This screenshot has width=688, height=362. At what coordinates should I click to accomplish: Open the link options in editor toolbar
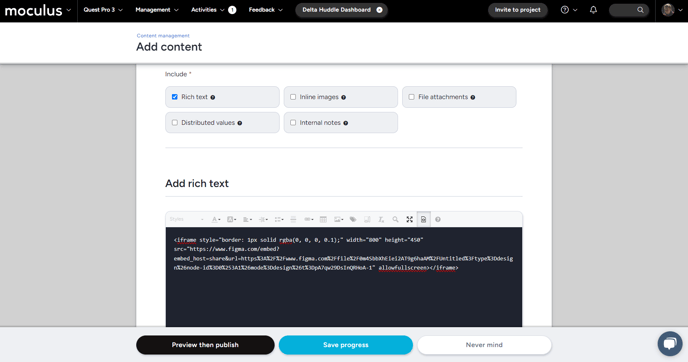(x=308, y=219)
